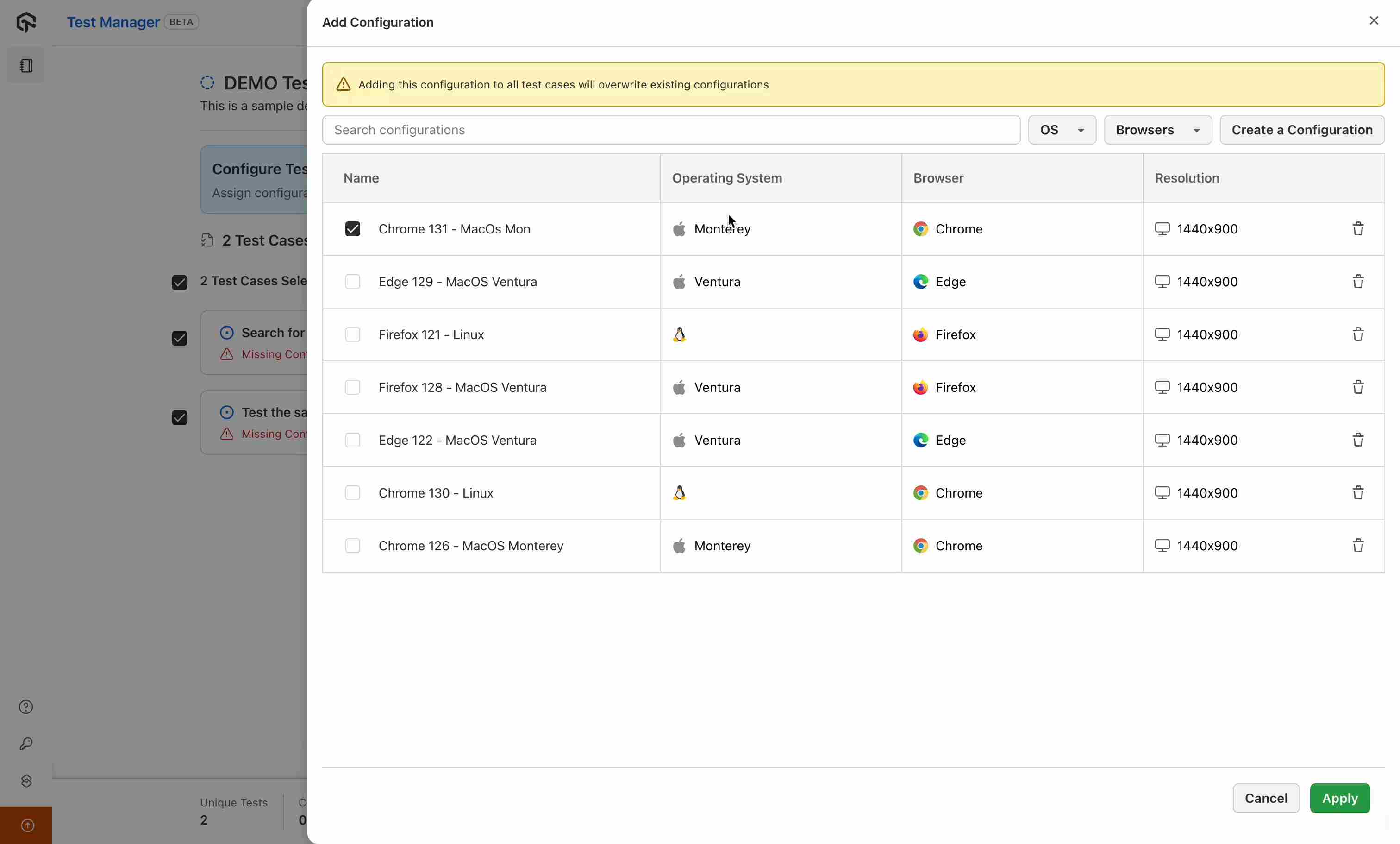
Task: Close the Add Configuration panel
Action: 1374,20
